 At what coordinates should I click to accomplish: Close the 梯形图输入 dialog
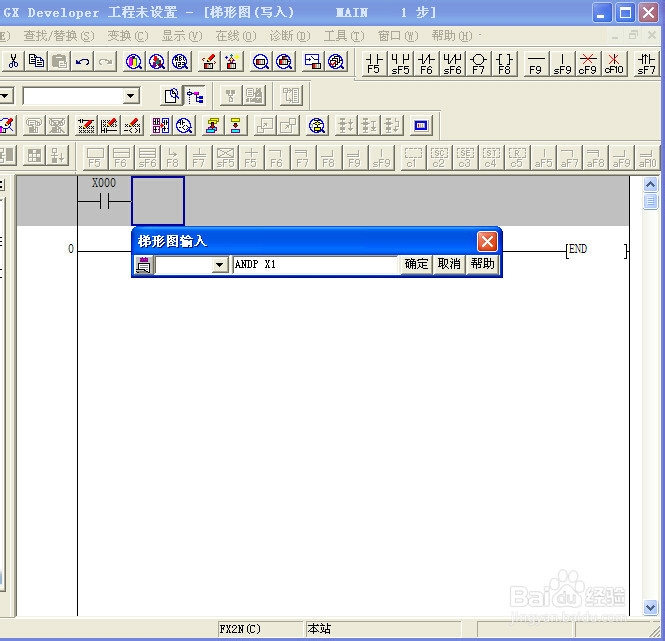[x=487, y=242]
